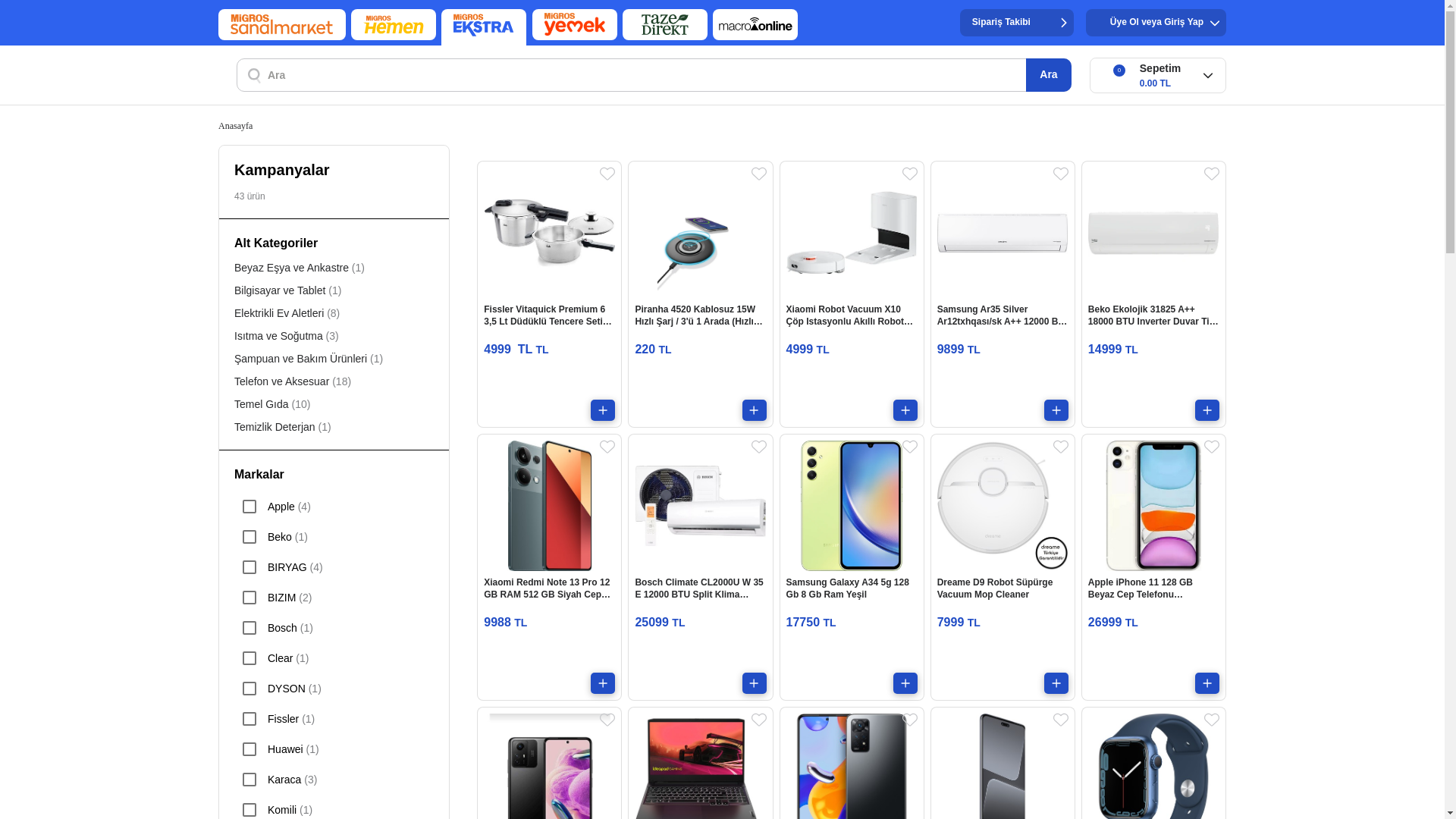
Task: Open Migros Sanal Market tab
Action: click(282, 24)
